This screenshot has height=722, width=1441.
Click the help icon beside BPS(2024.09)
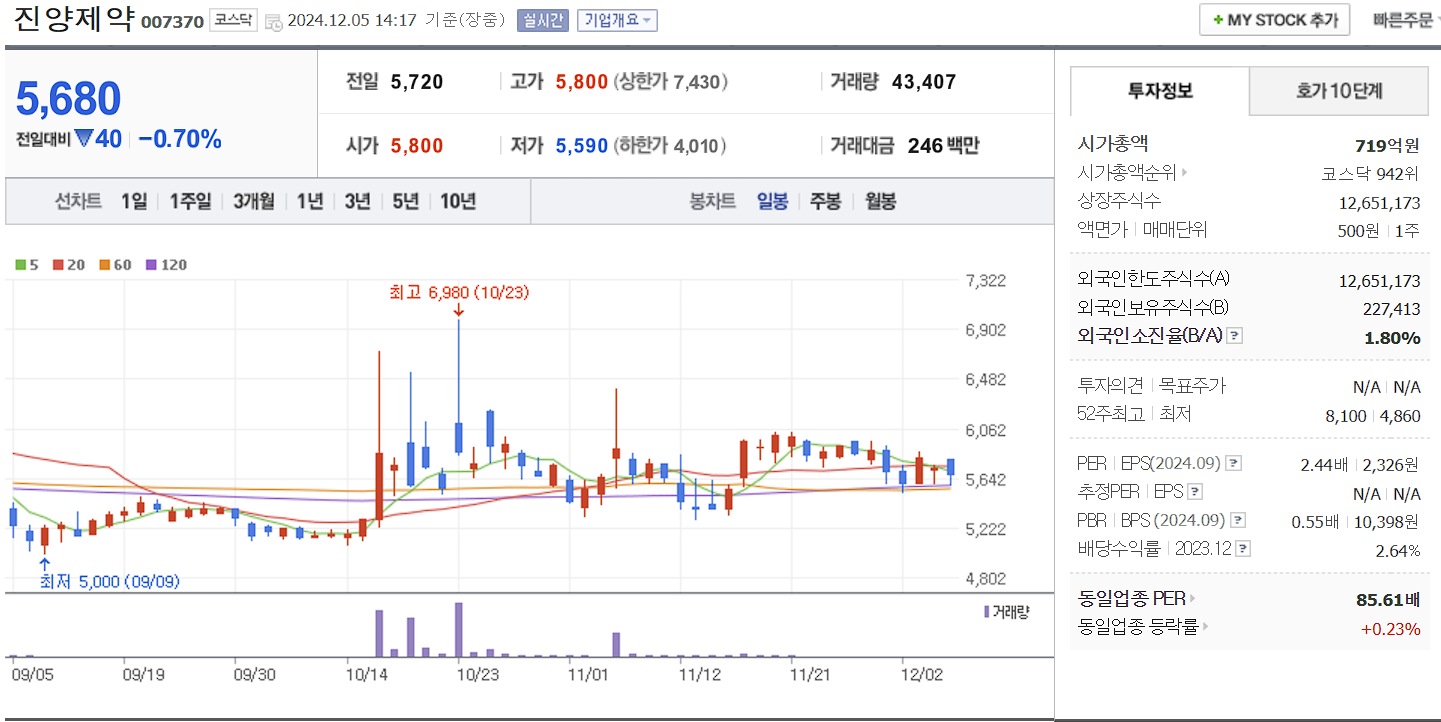[1240, 519]
